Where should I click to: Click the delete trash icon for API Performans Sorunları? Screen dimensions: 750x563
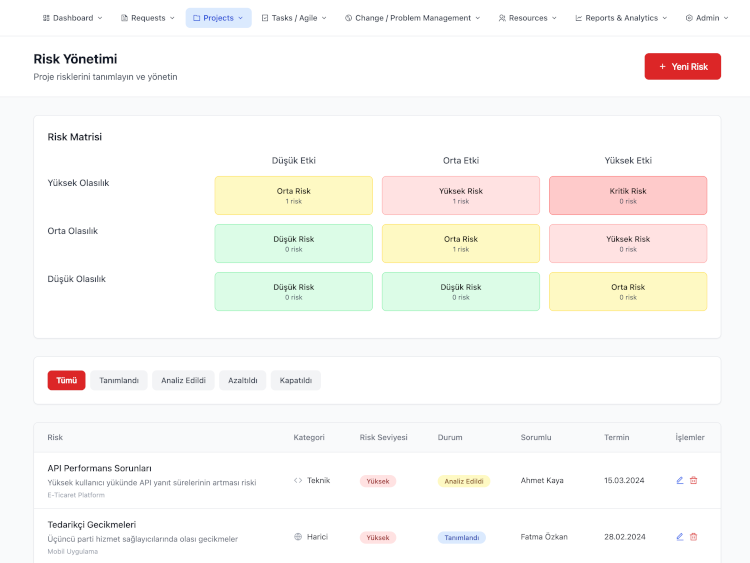pos(694,480)
